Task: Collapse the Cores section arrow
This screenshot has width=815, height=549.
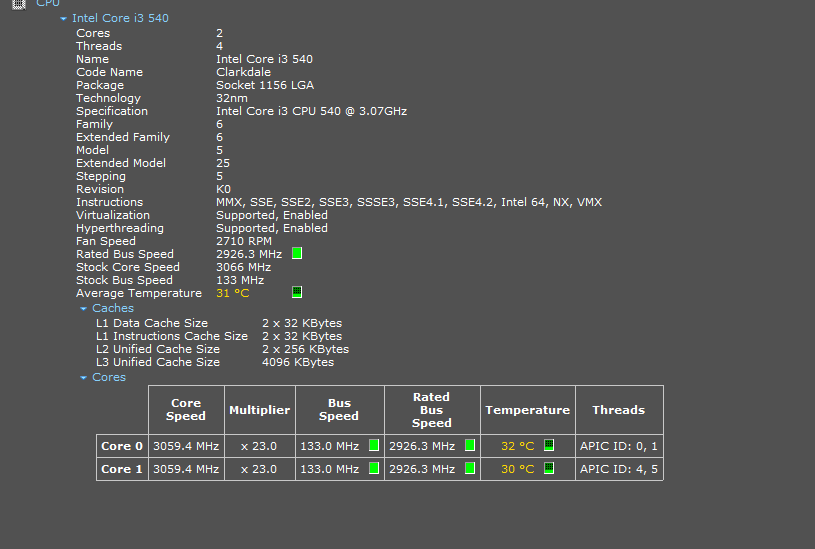Action: click(x=83, y=378)
